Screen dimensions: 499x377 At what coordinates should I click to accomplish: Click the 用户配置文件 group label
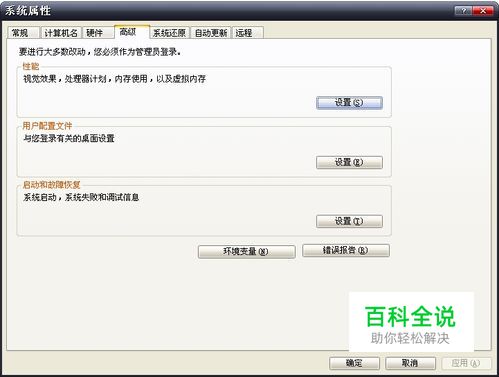(x=47, y=126)
